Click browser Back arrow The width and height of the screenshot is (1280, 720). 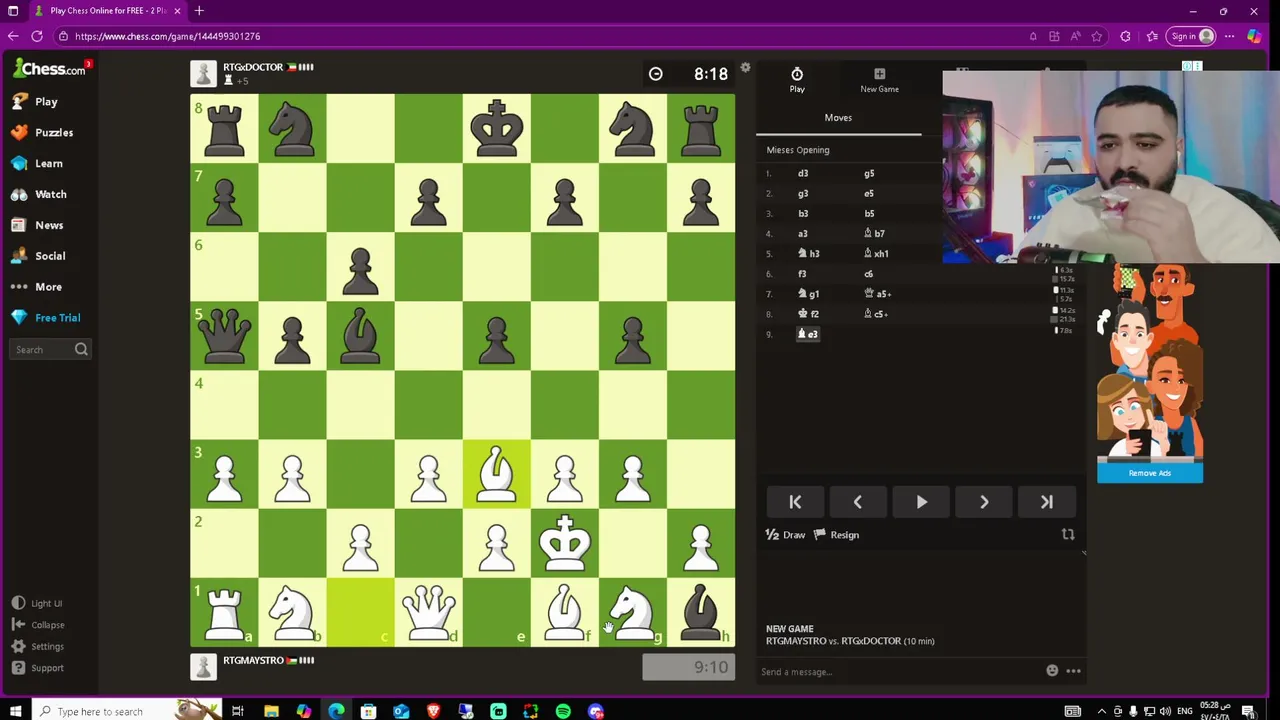(x=13, y=36)
